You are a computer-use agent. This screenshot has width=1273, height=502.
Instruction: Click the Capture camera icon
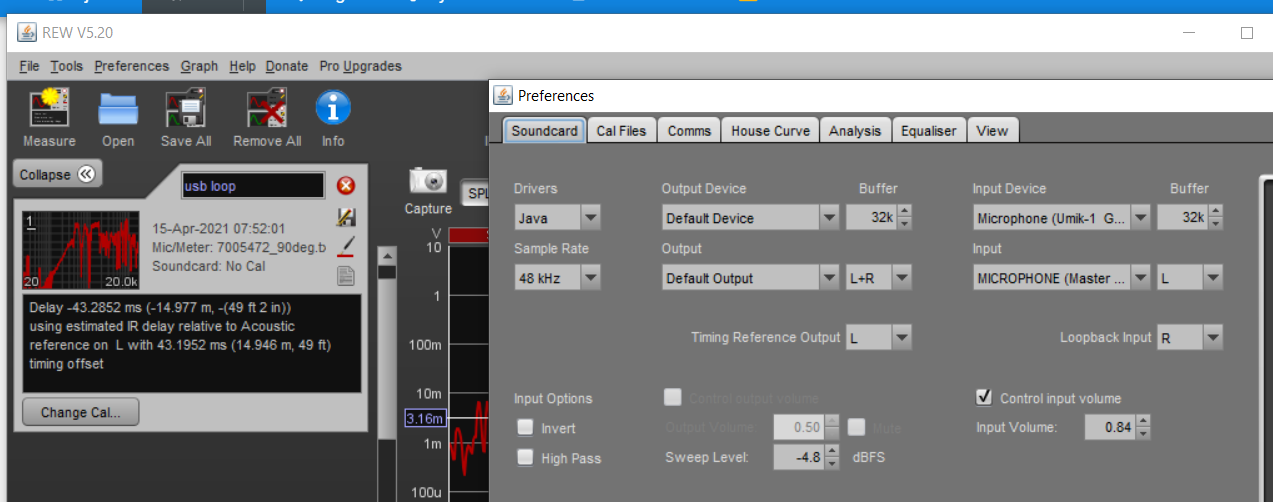[x=428, y=181]
